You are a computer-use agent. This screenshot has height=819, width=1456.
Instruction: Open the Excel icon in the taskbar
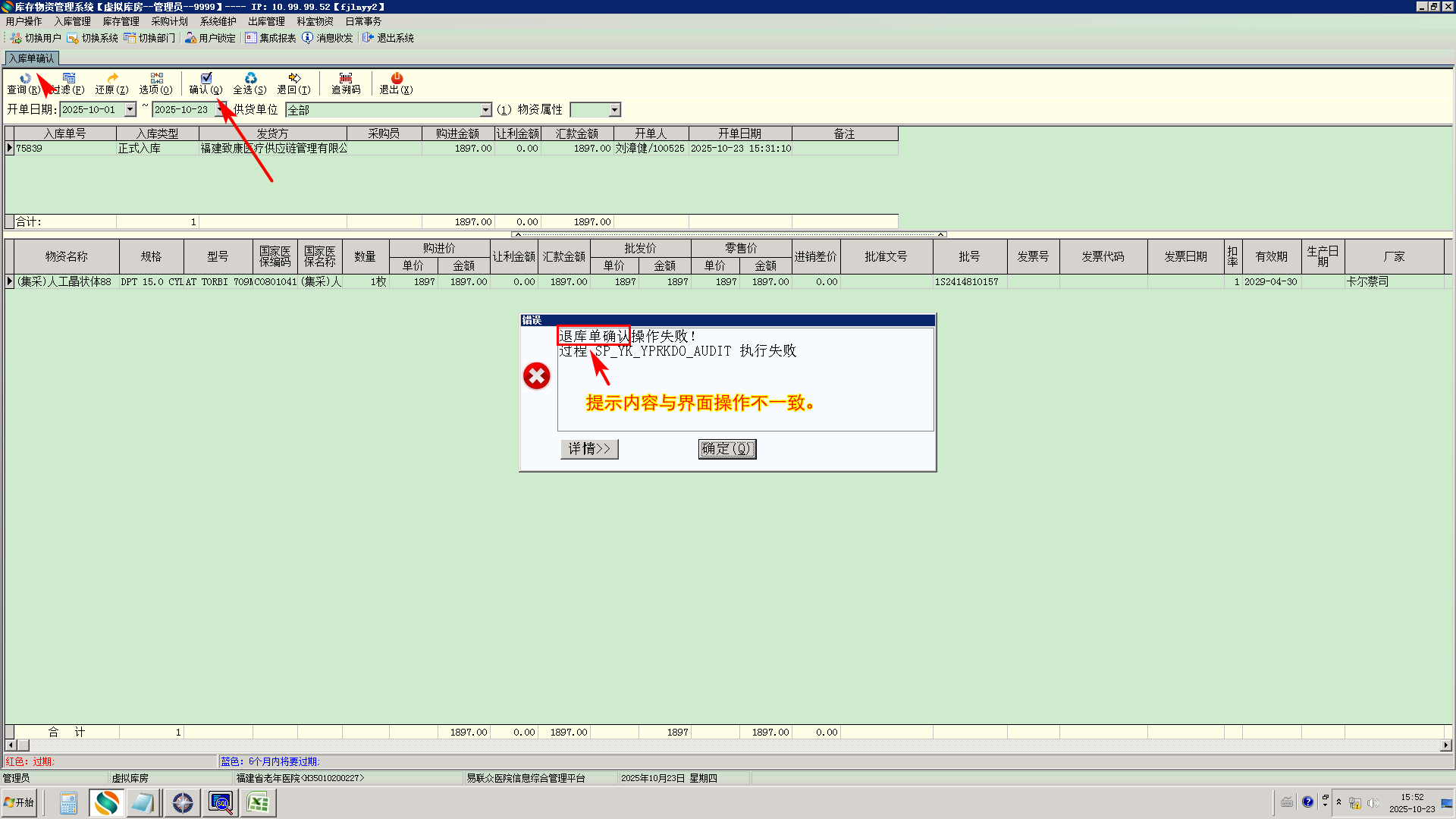click(258, 802)
